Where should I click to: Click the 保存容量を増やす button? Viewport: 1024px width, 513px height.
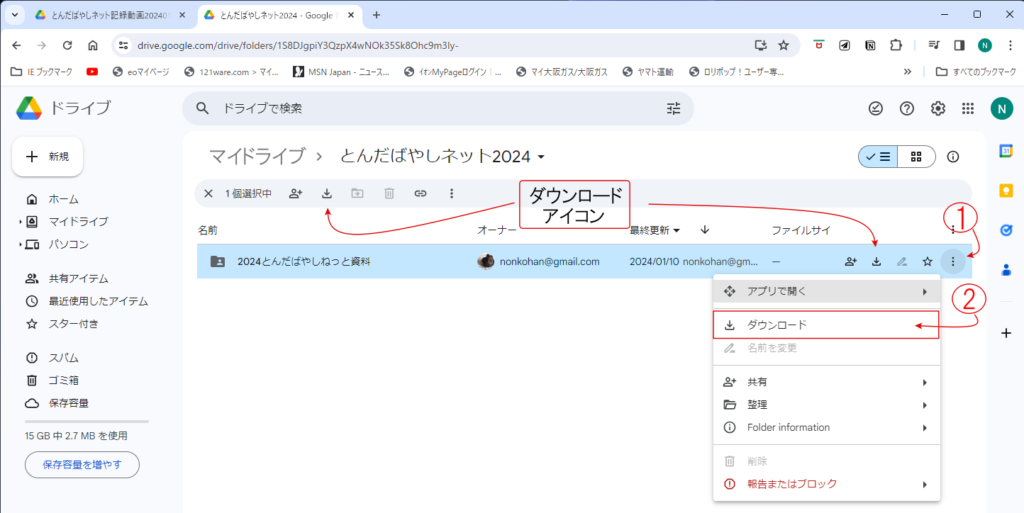point(82,464)
